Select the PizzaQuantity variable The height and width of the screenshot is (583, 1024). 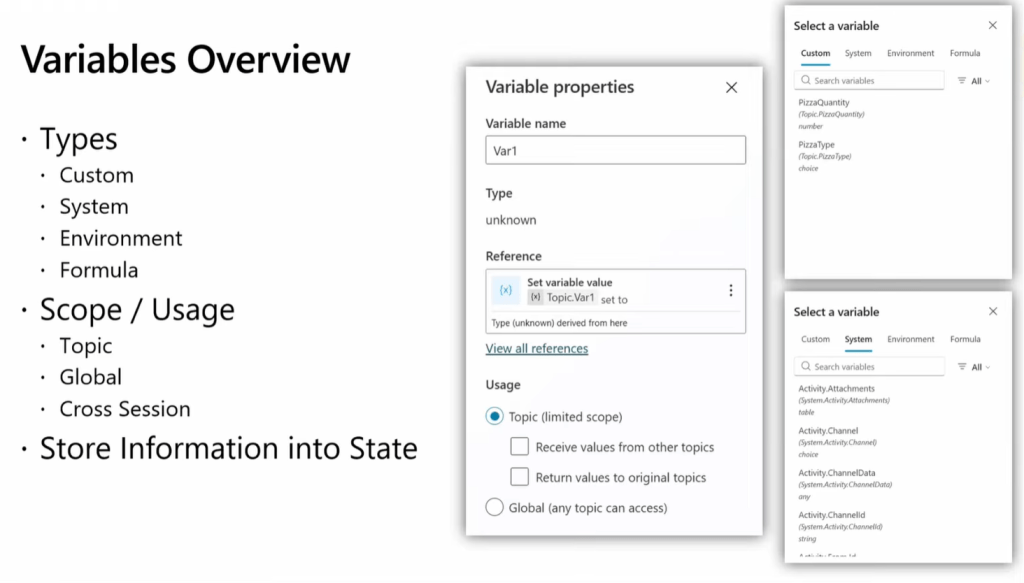pos(824,103)
